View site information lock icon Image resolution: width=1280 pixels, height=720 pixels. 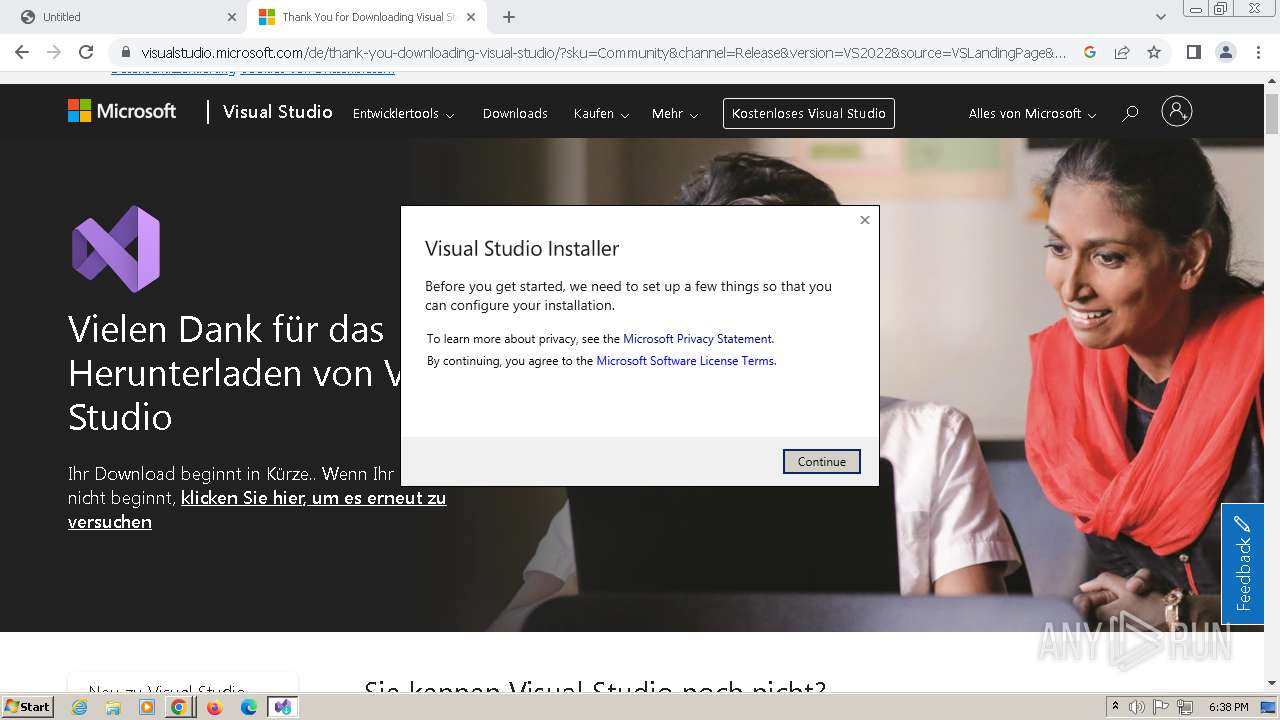(x=125, y=52)
